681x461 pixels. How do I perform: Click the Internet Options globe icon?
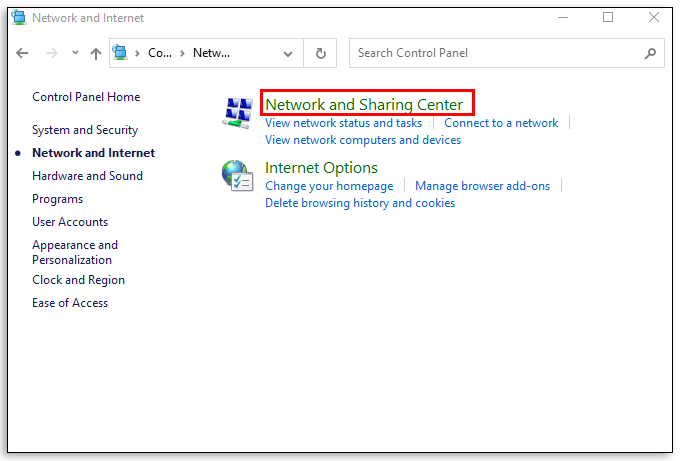(238, 176)
